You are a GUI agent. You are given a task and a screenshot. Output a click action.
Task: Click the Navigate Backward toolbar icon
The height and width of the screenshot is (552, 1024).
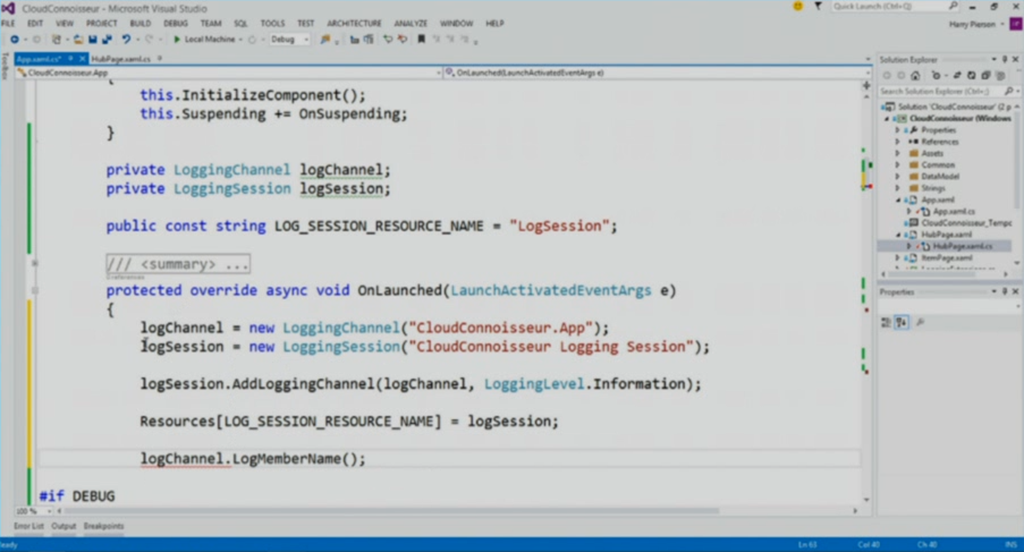click(14, 39)
